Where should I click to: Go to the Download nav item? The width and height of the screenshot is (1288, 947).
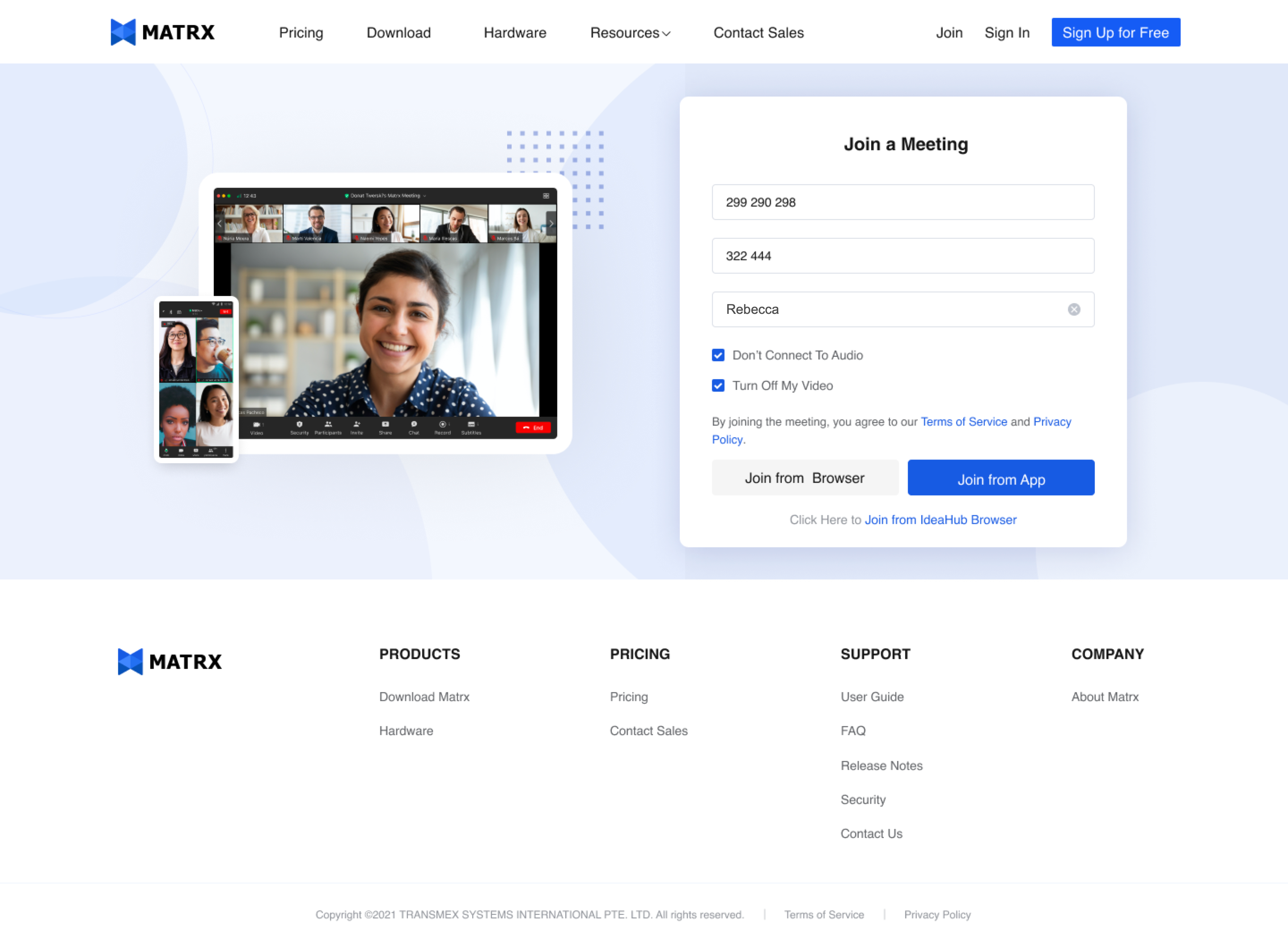point(398,33)
